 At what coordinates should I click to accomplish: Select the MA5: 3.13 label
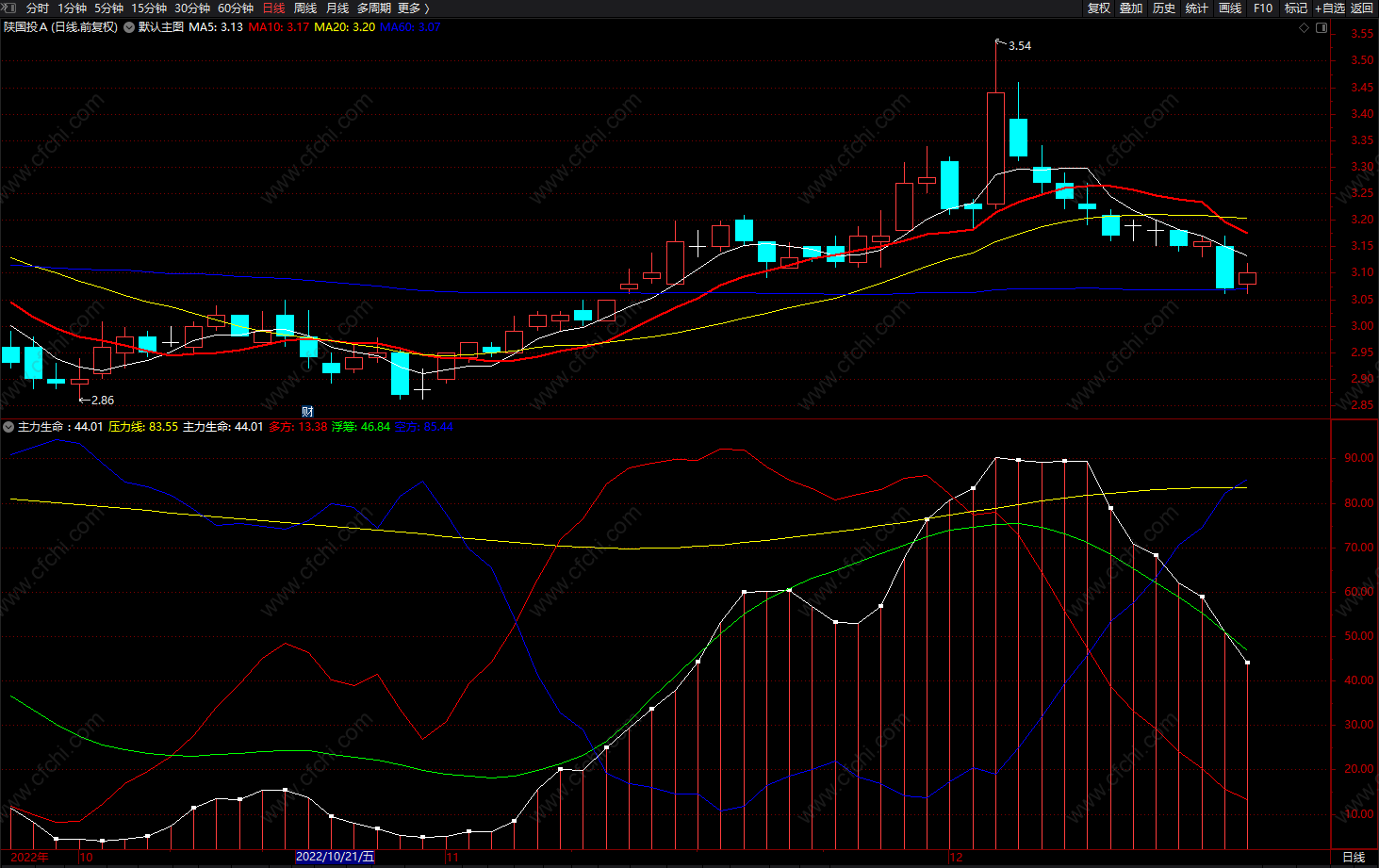coord(216,27)
